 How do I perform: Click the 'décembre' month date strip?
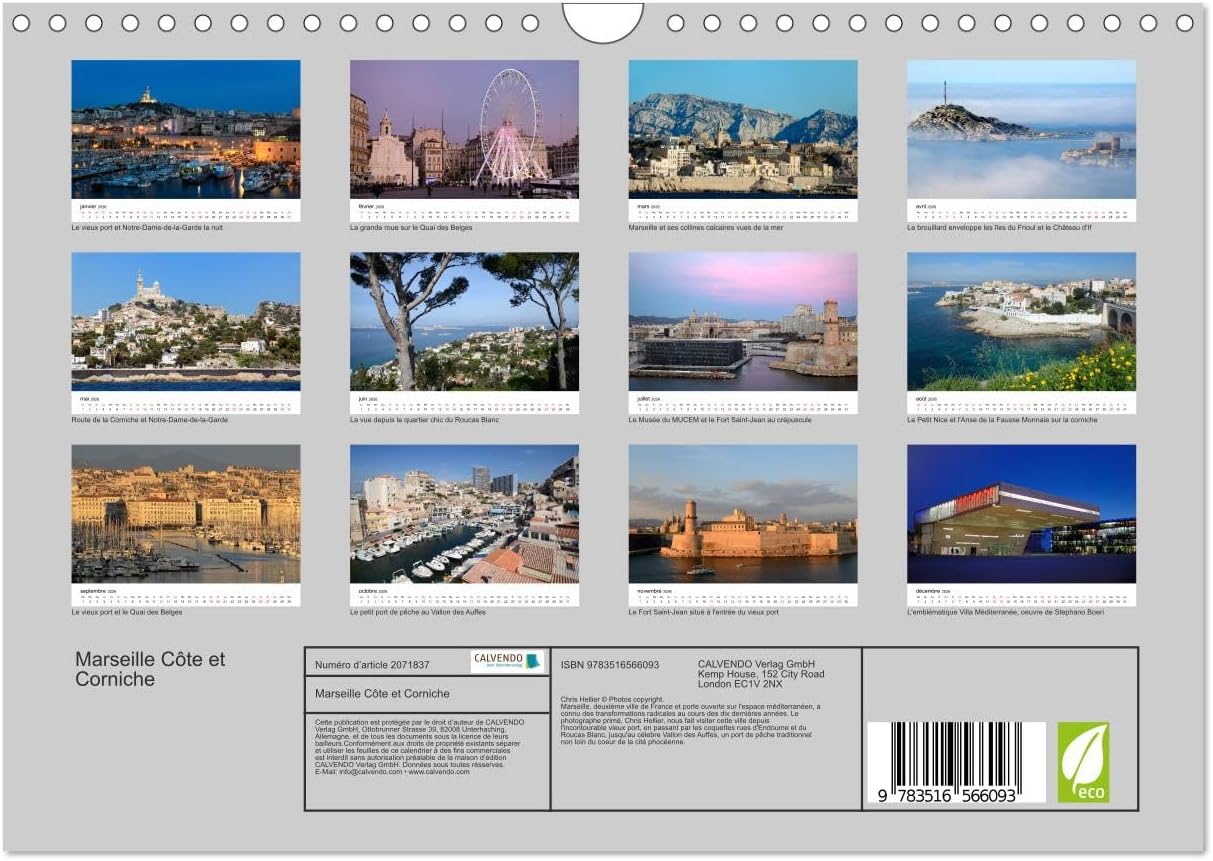tap(1021, 595)
